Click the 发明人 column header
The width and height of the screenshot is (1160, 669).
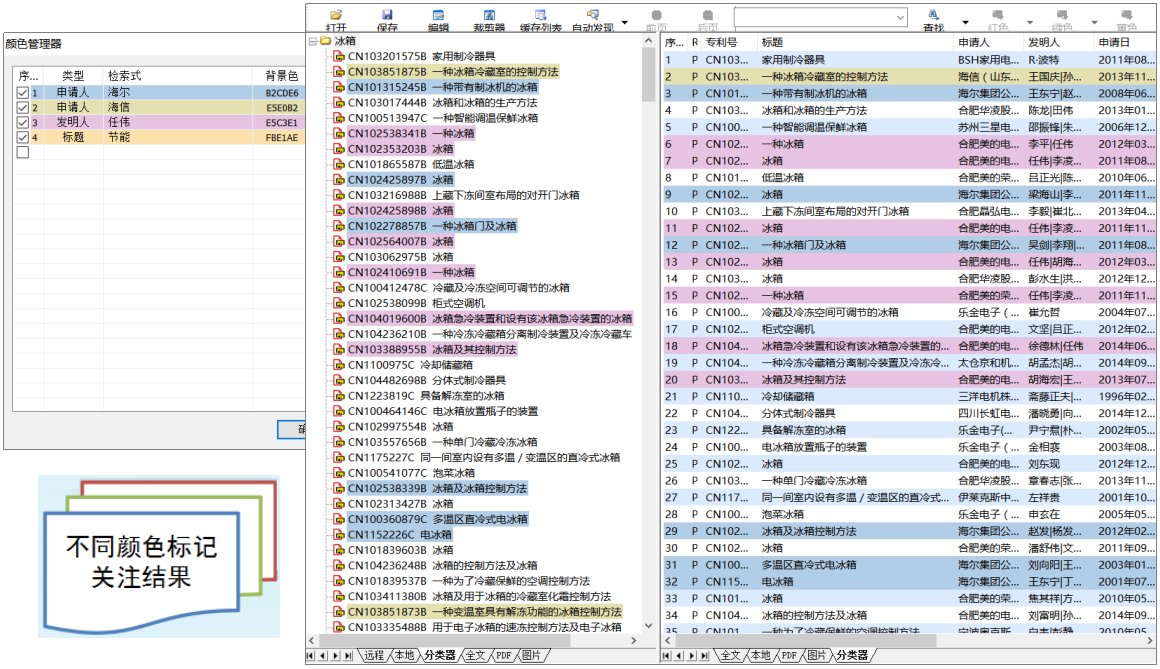point(1044,43)
